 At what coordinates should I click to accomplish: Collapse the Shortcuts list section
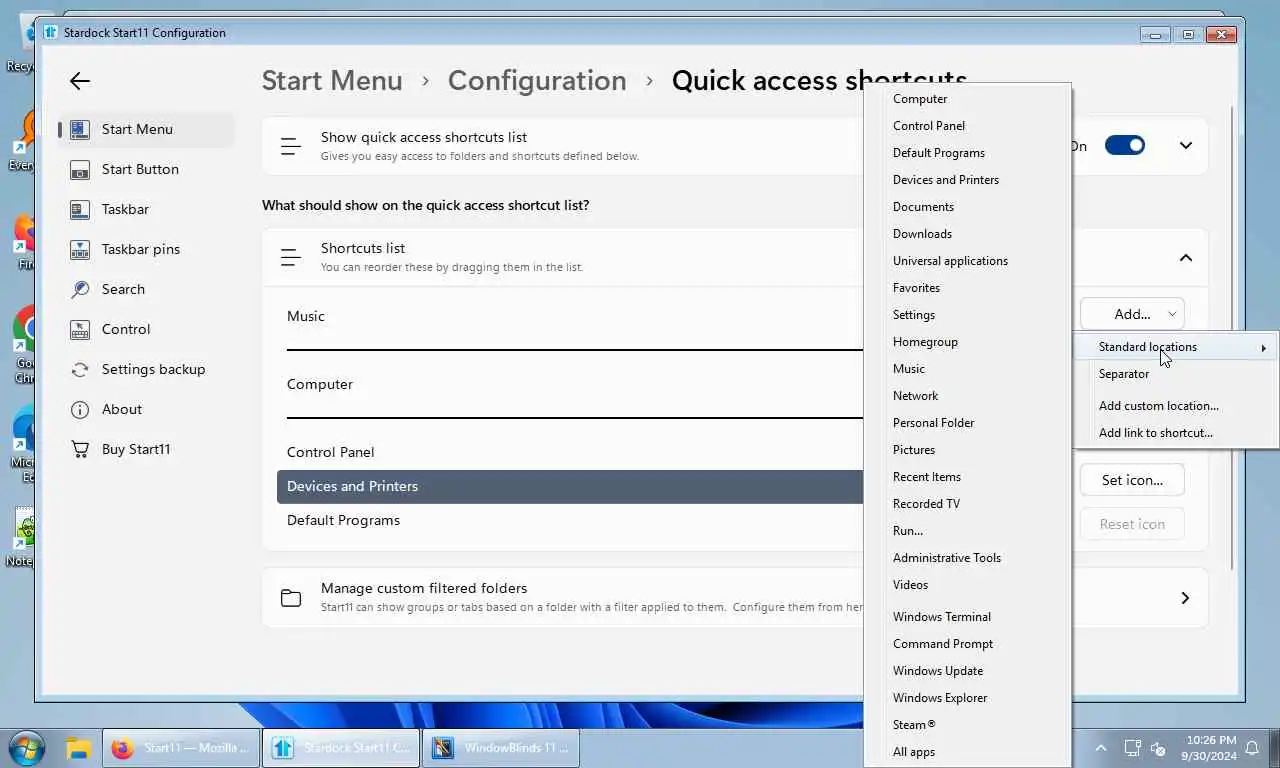pos(1186,258)
